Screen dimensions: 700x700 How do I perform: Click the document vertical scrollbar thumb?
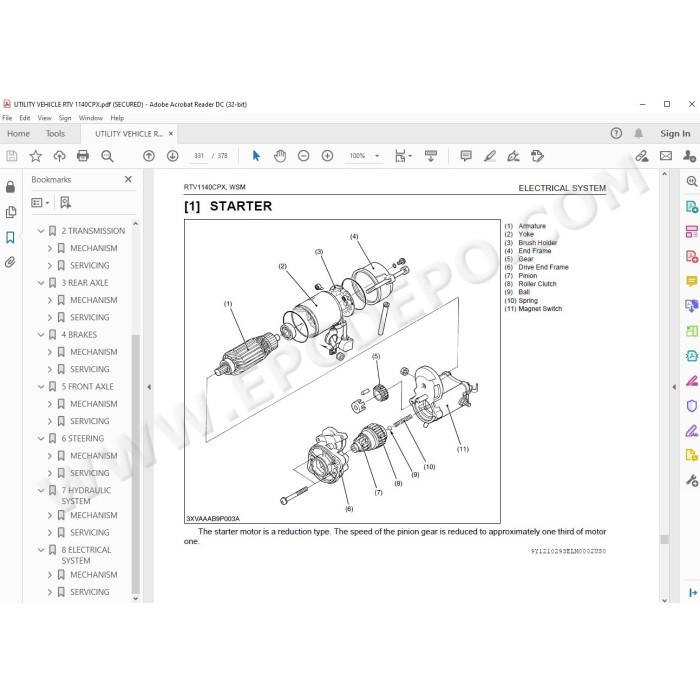click(x=664, y=539)
